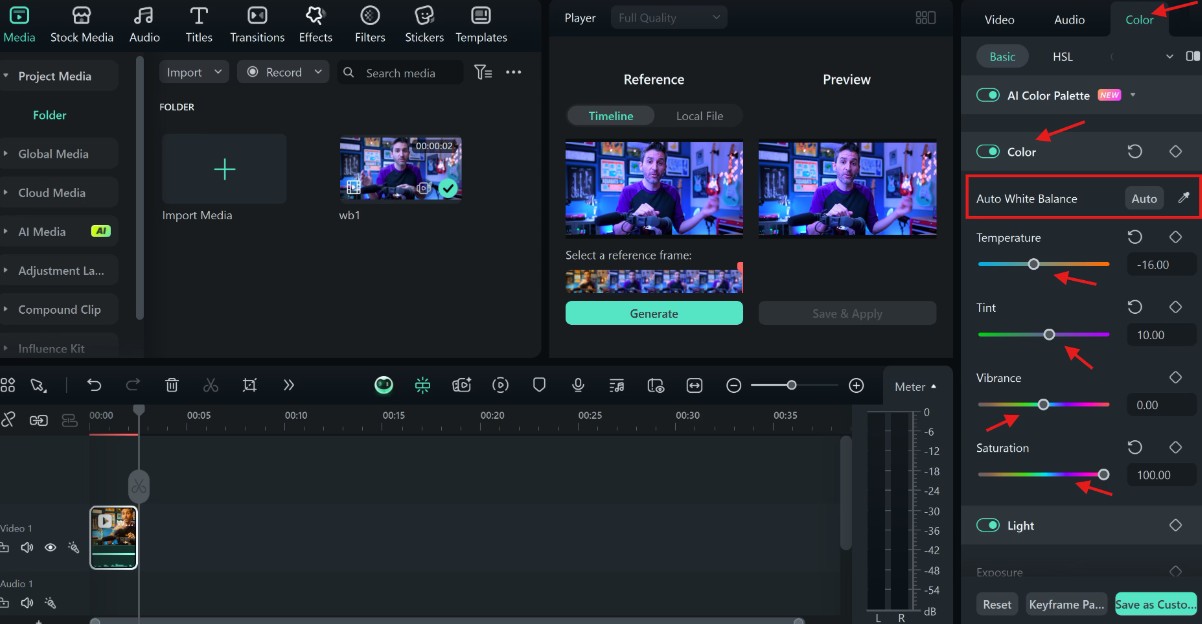
Task: Click the timeline layout grid icon
Action: 7,385
